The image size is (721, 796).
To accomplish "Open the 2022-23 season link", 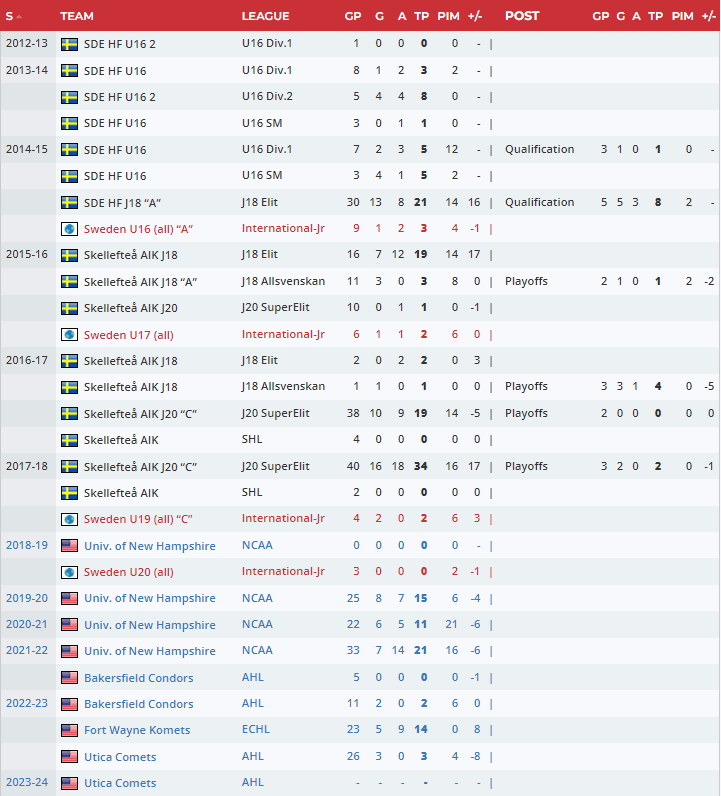I will click(26, 703).
